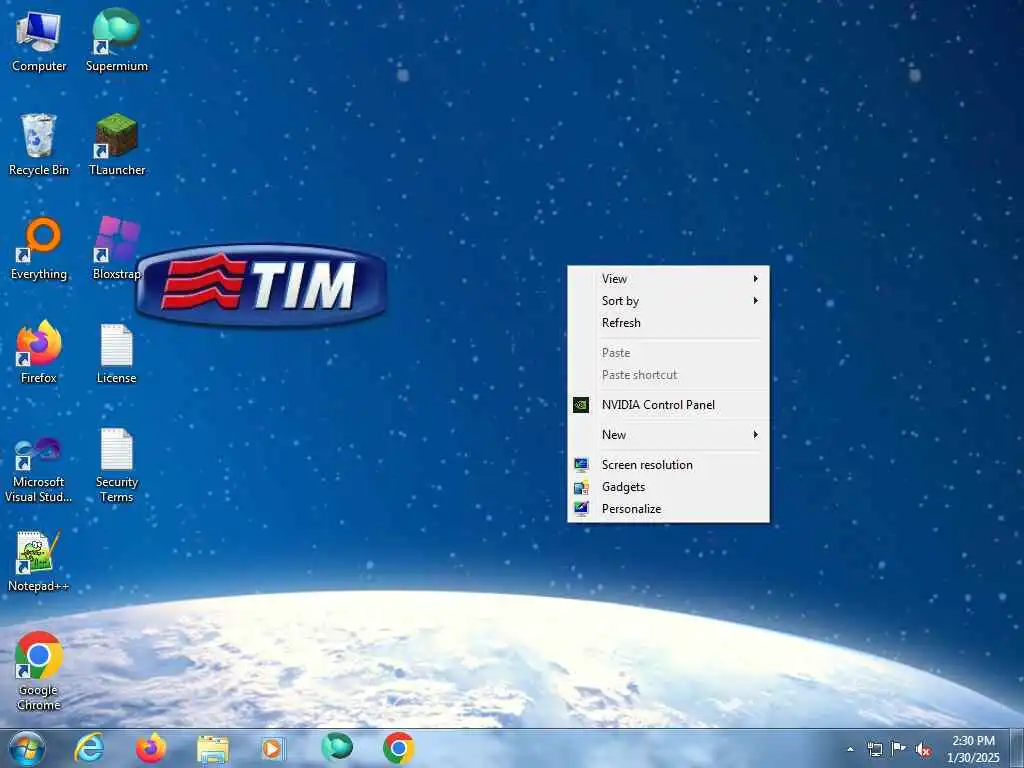Choose Personalize in the context menu
This screenshot has width=1024, height=768.
tap(668, 509)
